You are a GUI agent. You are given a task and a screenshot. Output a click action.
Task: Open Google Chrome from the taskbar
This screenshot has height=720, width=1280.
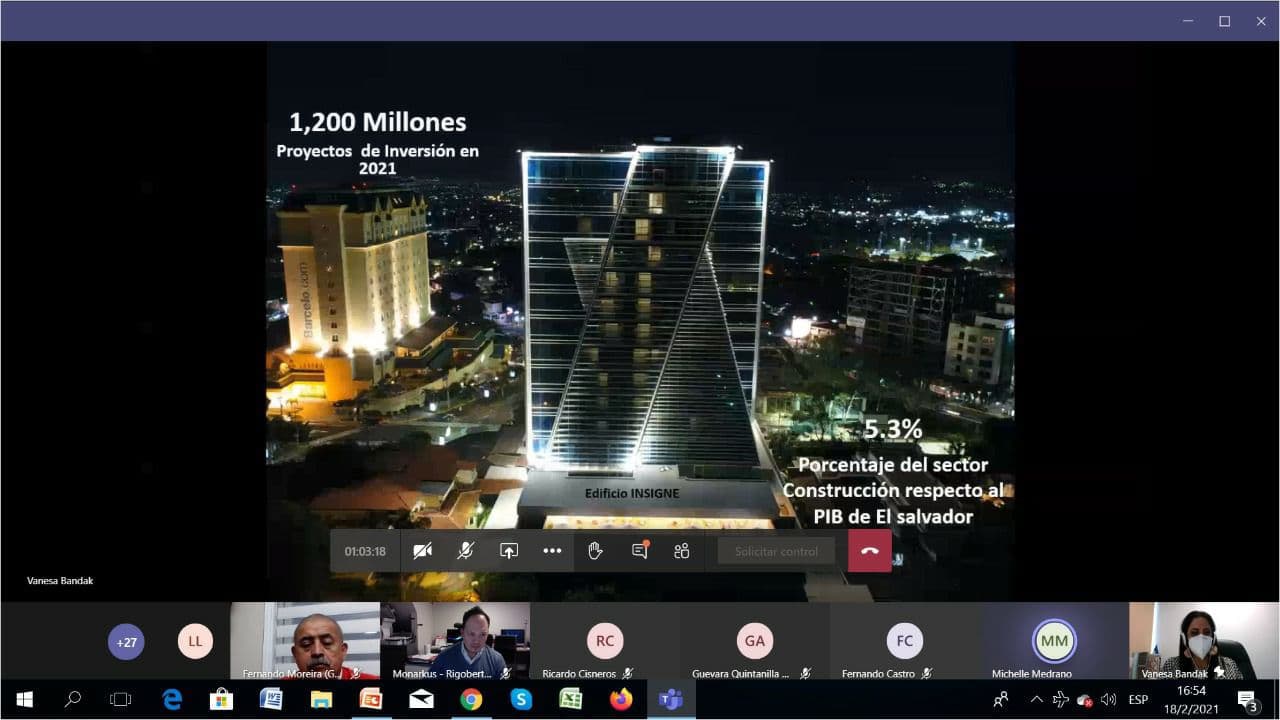coord(471,699)
